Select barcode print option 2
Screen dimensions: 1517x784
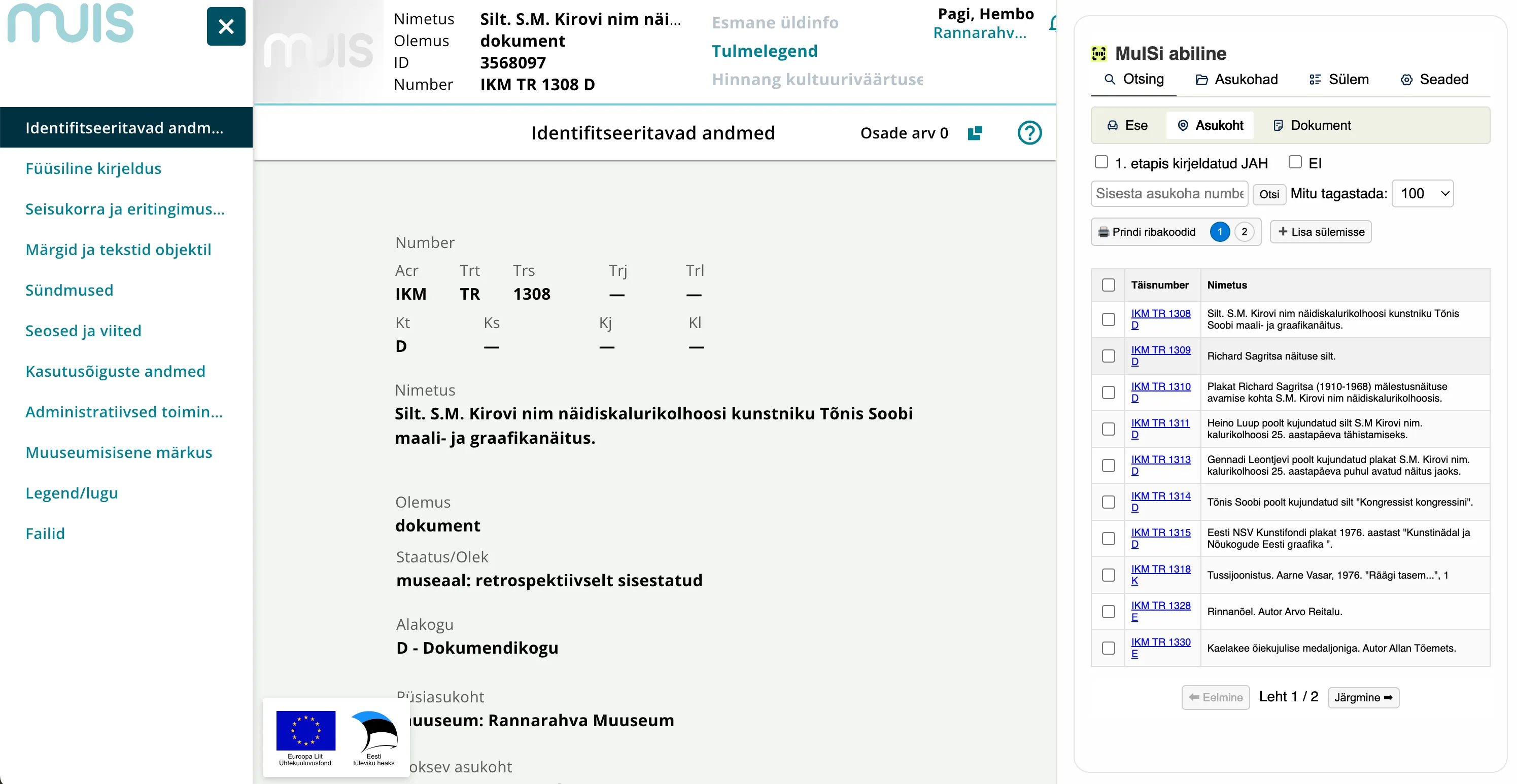pyautogui.click(x=1244, y=232)
